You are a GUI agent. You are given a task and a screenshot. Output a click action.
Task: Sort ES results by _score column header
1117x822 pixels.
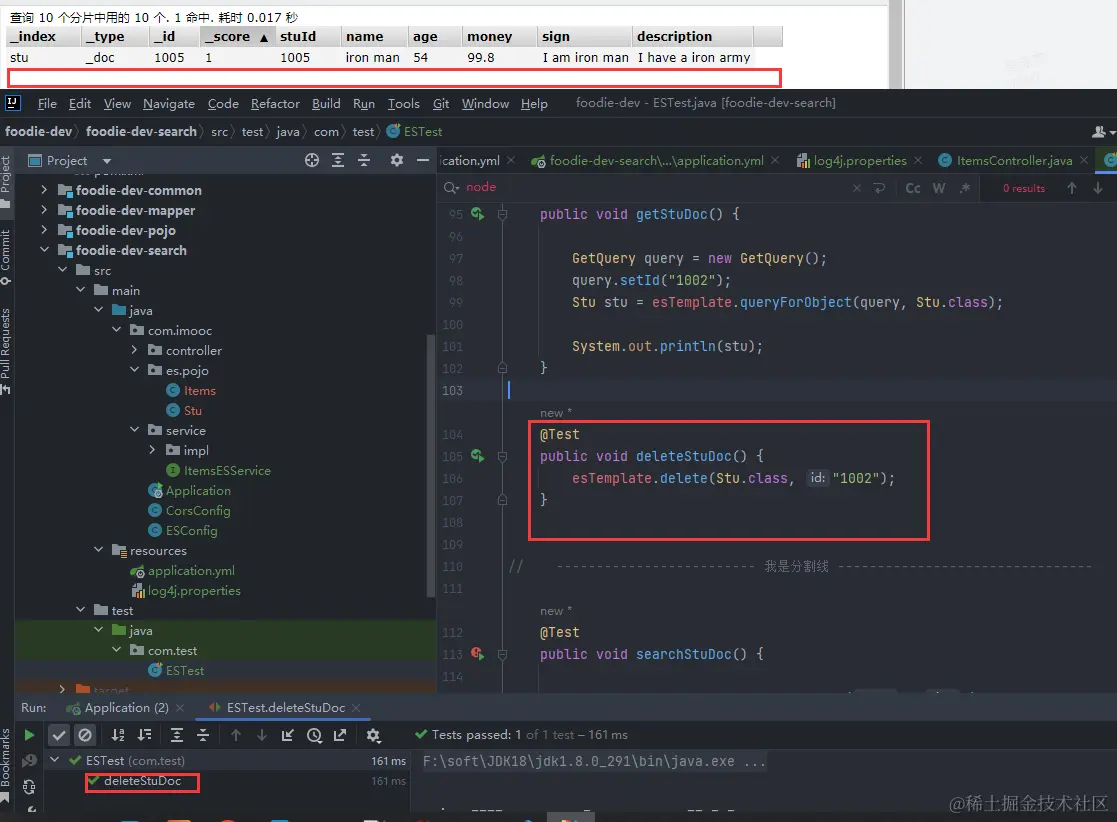235,37
